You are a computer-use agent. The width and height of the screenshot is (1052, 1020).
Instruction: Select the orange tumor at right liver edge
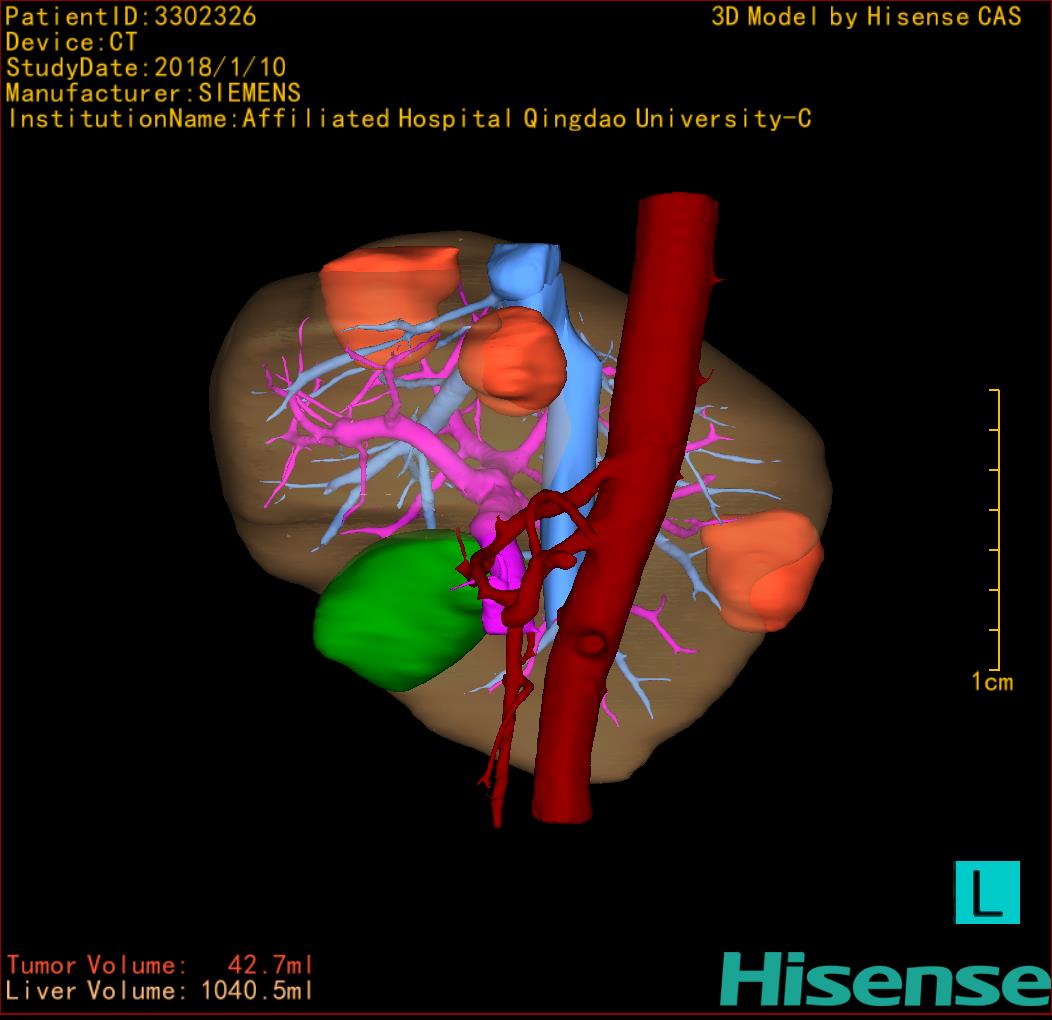[x=764, y=570]
